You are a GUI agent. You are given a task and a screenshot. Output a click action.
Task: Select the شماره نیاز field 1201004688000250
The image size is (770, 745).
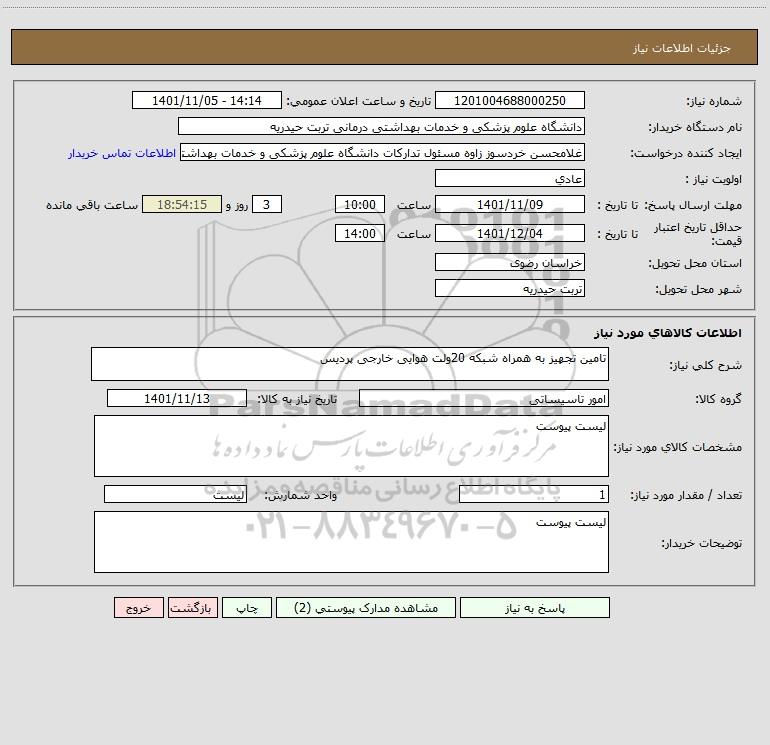(510, 100)
